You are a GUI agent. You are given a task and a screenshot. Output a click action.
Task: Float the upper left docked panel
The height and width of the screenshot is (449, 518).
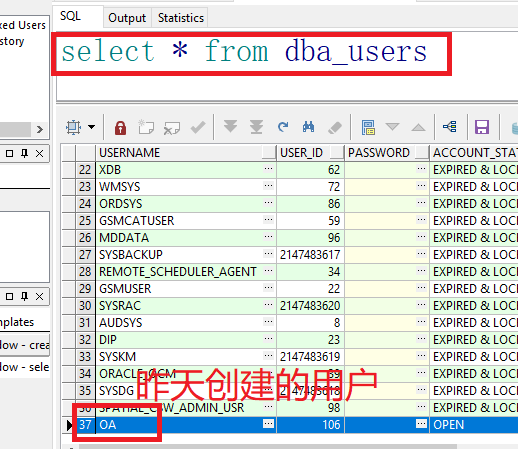[x=9, y=153]
